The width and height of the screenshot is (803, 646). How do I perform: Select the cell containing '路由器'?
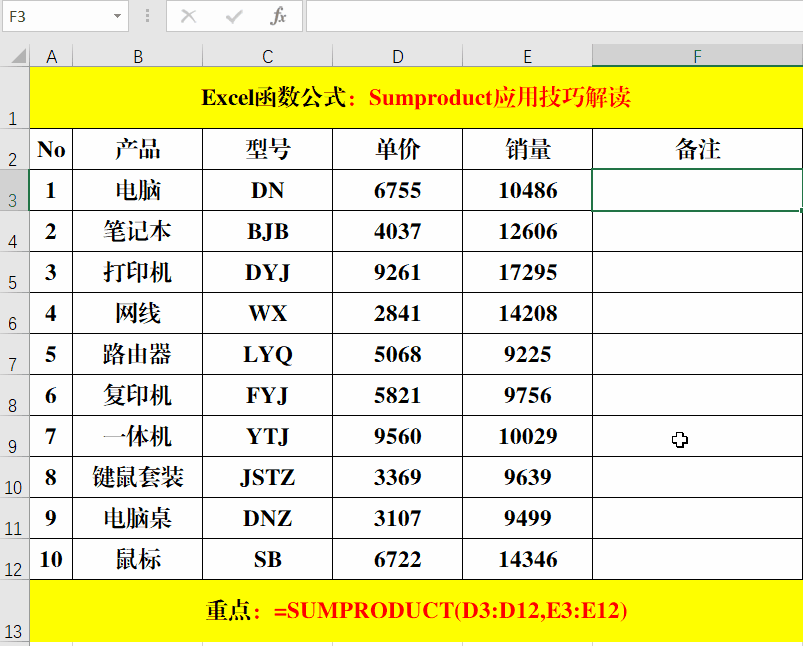[138, 354]
